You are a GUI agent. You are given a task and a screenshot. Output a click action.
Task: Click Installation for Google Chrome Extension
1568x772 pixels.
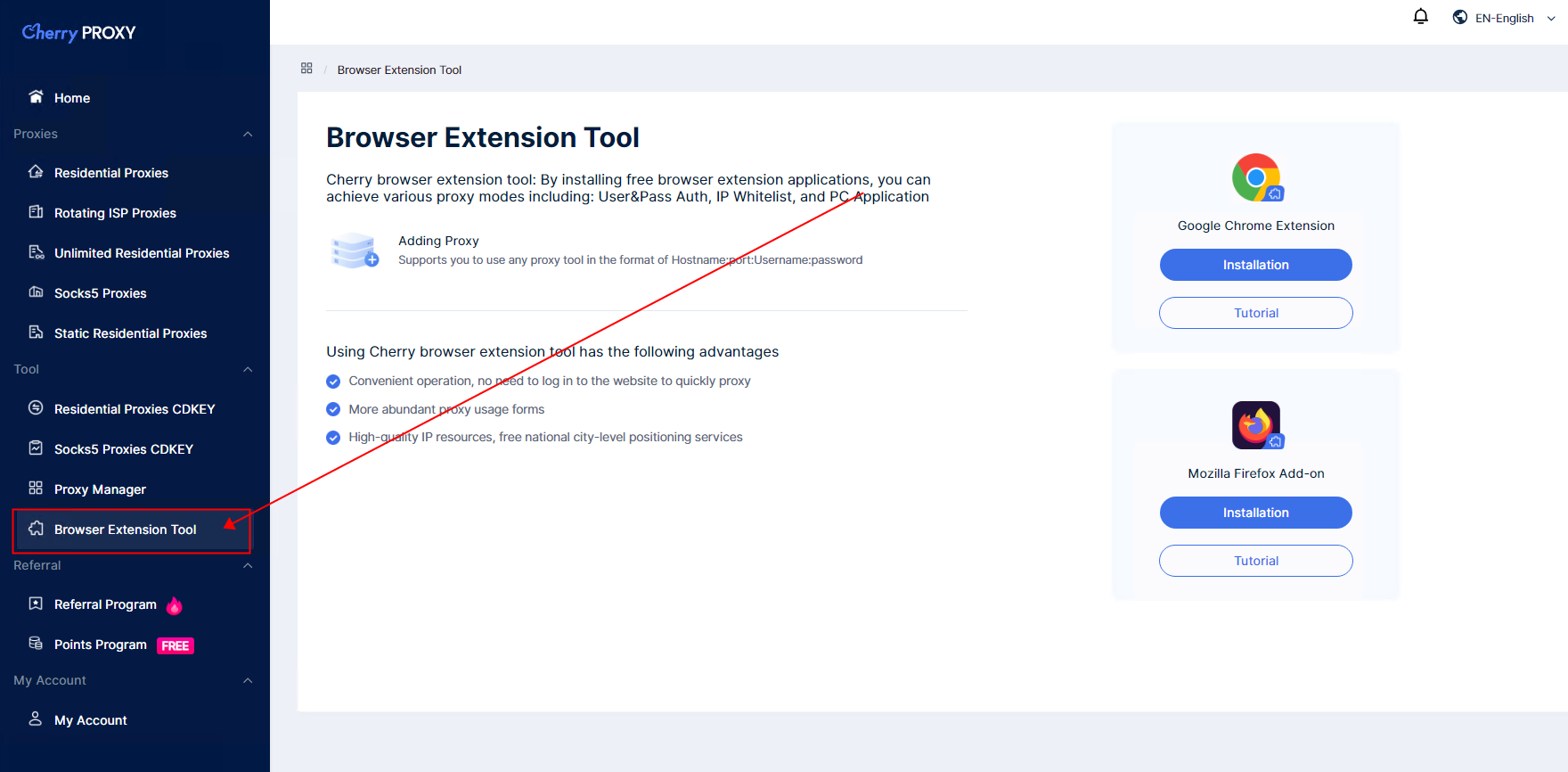(x=1255, y=265)
